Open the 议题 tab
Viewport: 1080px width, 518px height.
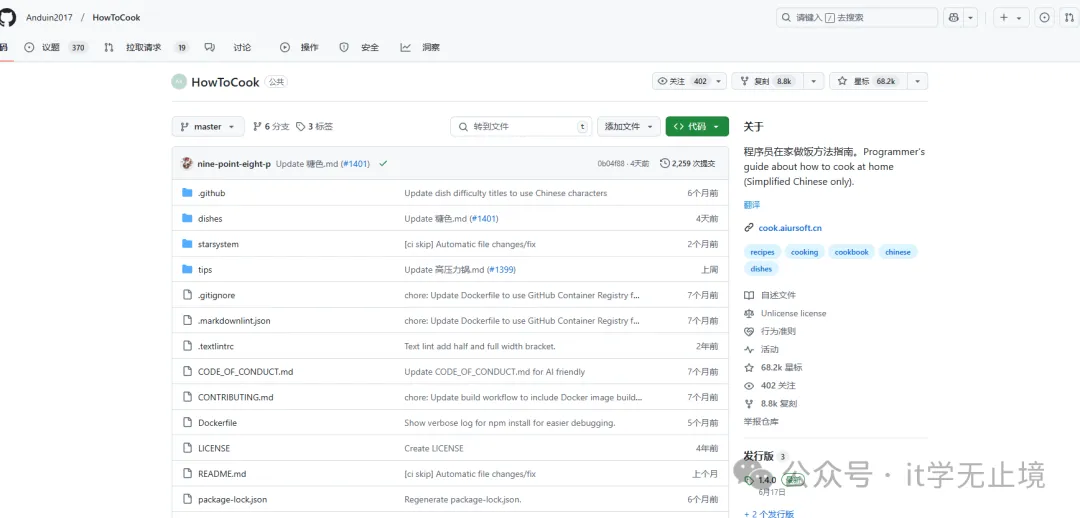(x=55, y=48)
